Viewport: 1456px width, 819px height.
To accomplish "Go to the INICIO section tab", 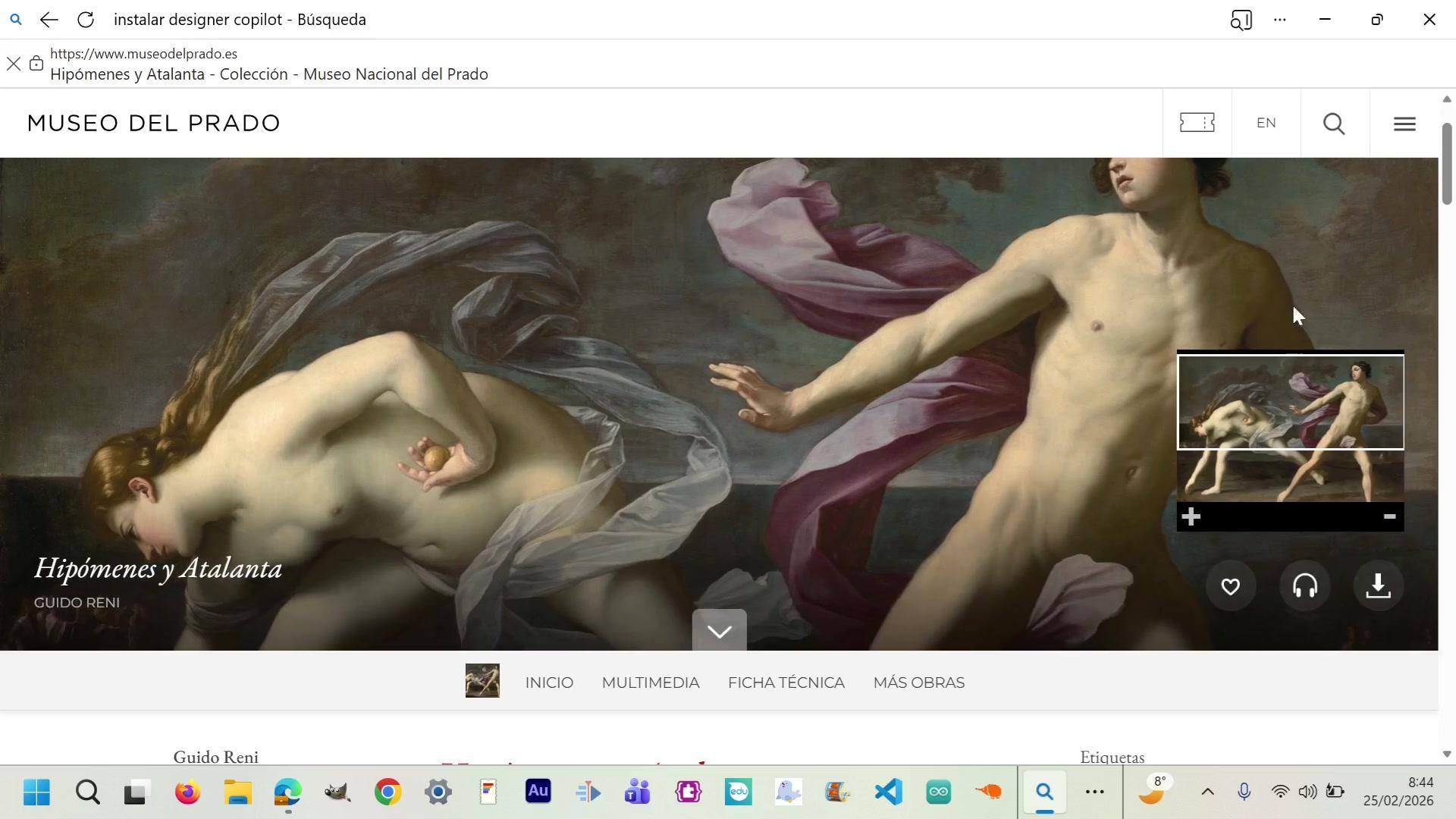I will tap(549, 682).
